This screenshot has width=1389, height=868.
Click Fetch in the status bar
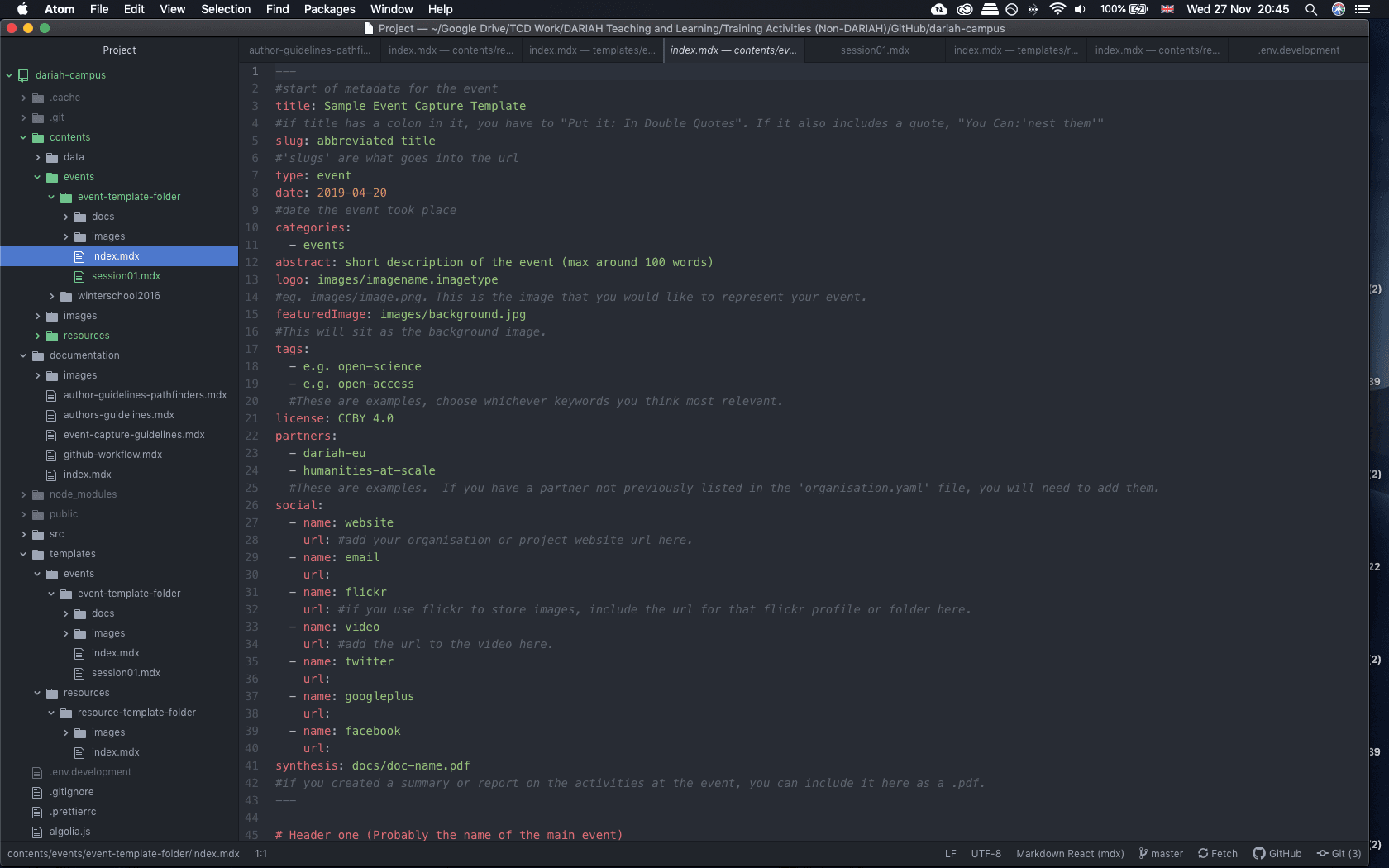point(1217,853)
